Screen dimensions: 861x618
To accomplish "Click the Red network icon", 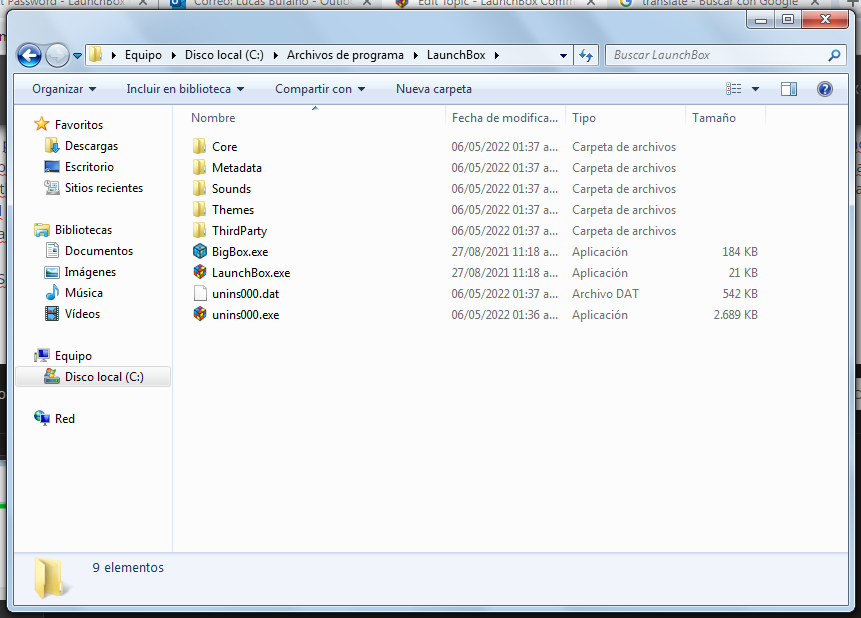I will coord(42,419).
